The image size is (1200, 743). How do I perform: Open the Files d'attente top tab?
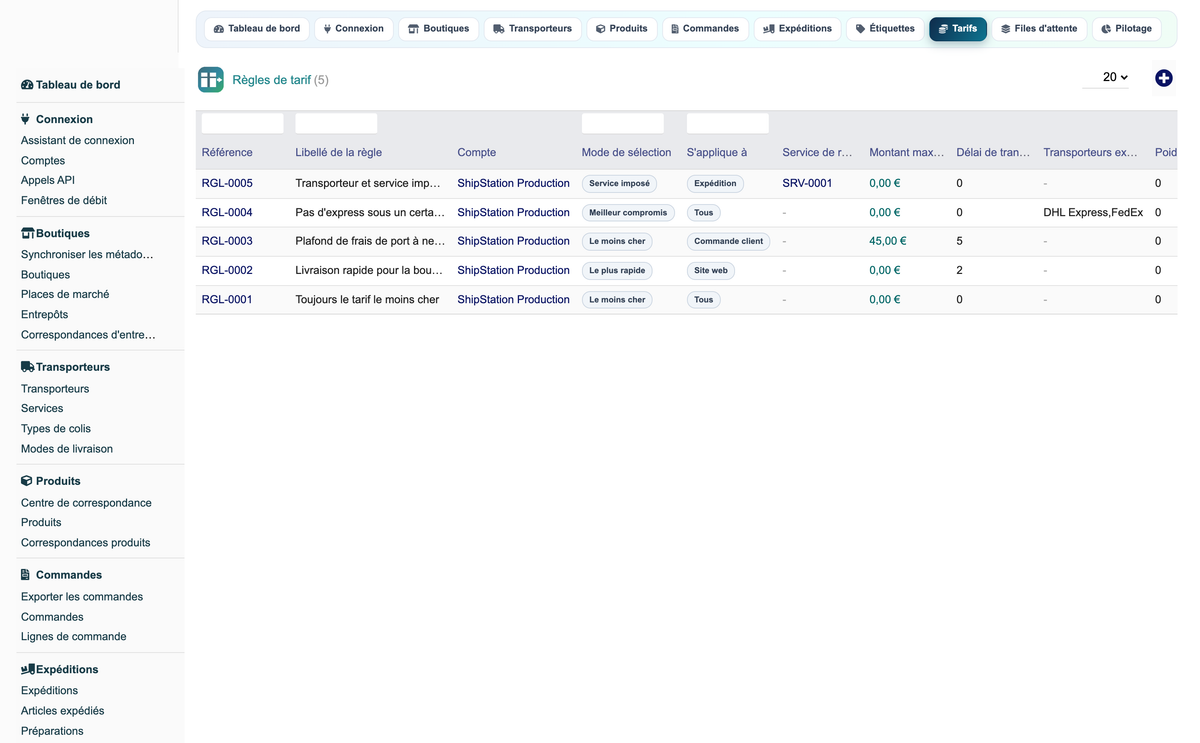[1039, 29]
